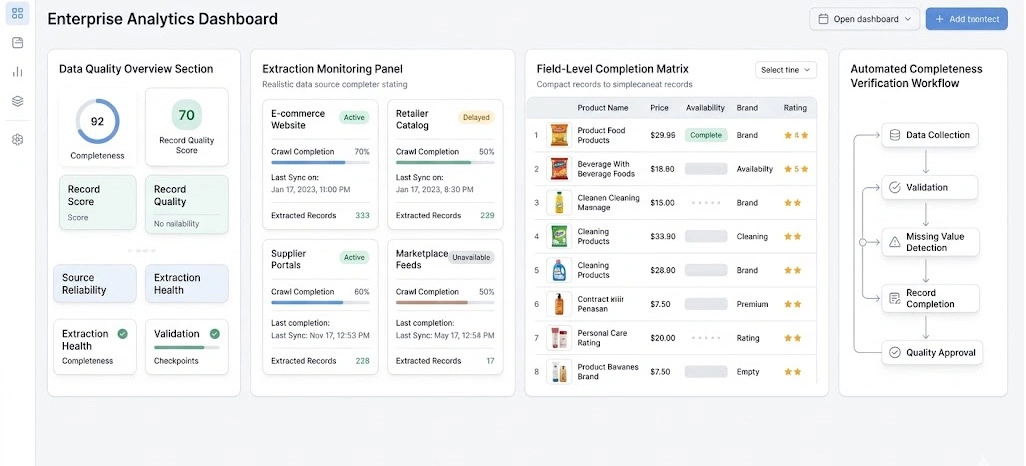The height and width of the screenshot is (466, 1026).
Task: Open the layers icon in sidebar
Action: coord(18,101)
